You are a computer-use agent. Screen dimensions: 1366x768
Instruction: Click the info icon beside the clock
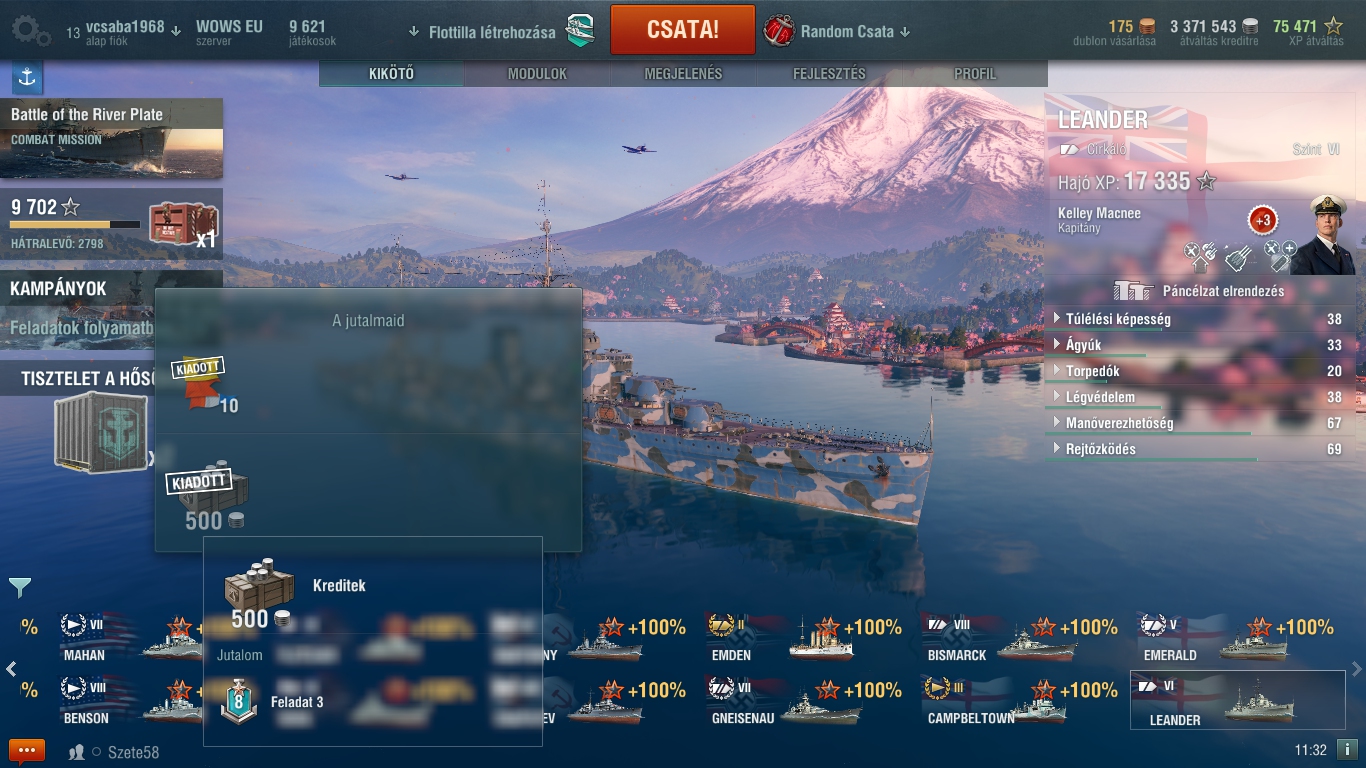[1347, 749]
